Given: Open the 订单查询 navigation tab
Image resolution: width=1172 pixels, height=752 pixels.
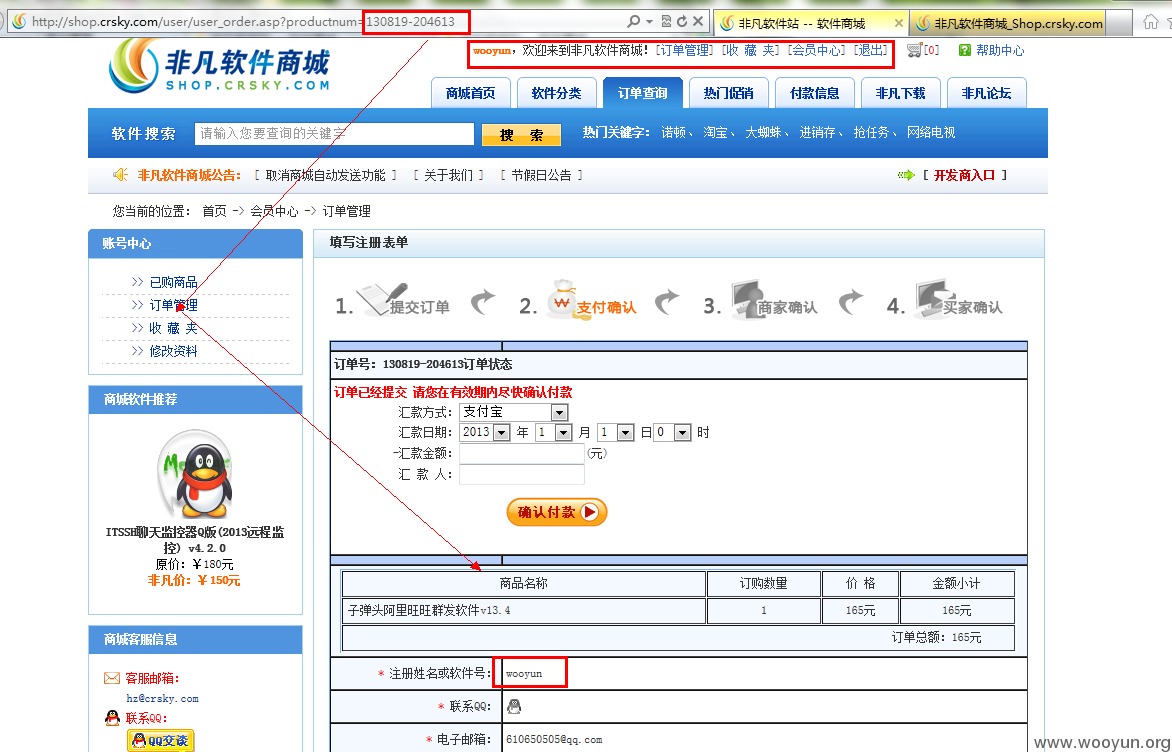Looking at the screenshot, I should (642, 93).
